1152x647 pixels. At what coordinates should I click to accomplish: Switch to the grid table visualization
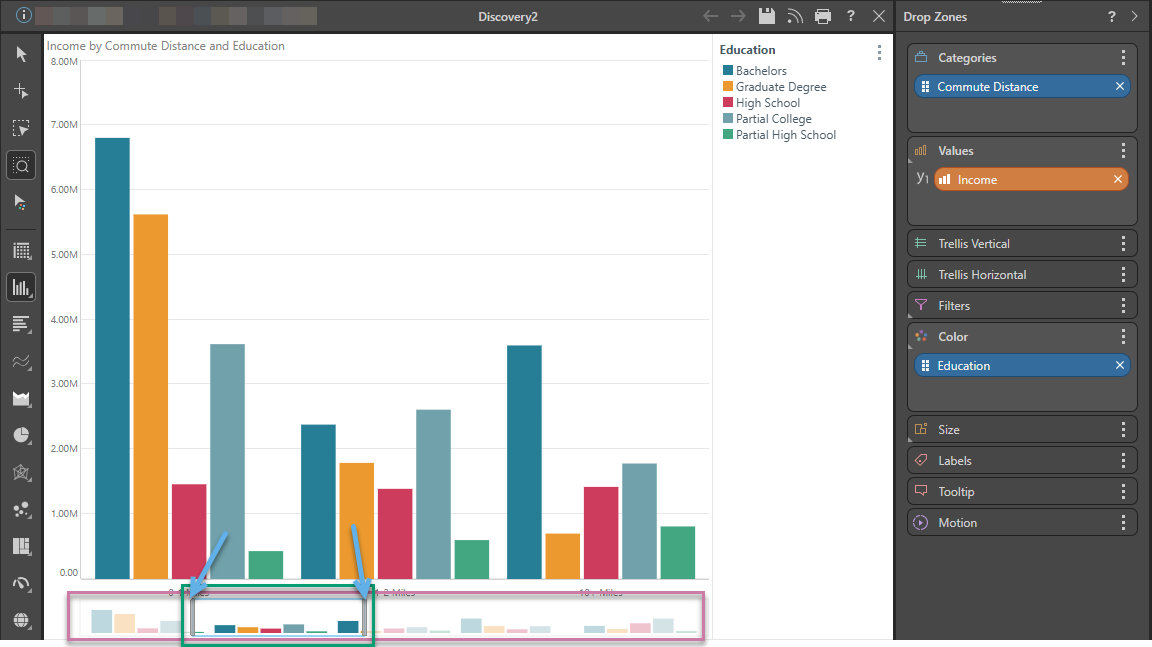[21, 251]
